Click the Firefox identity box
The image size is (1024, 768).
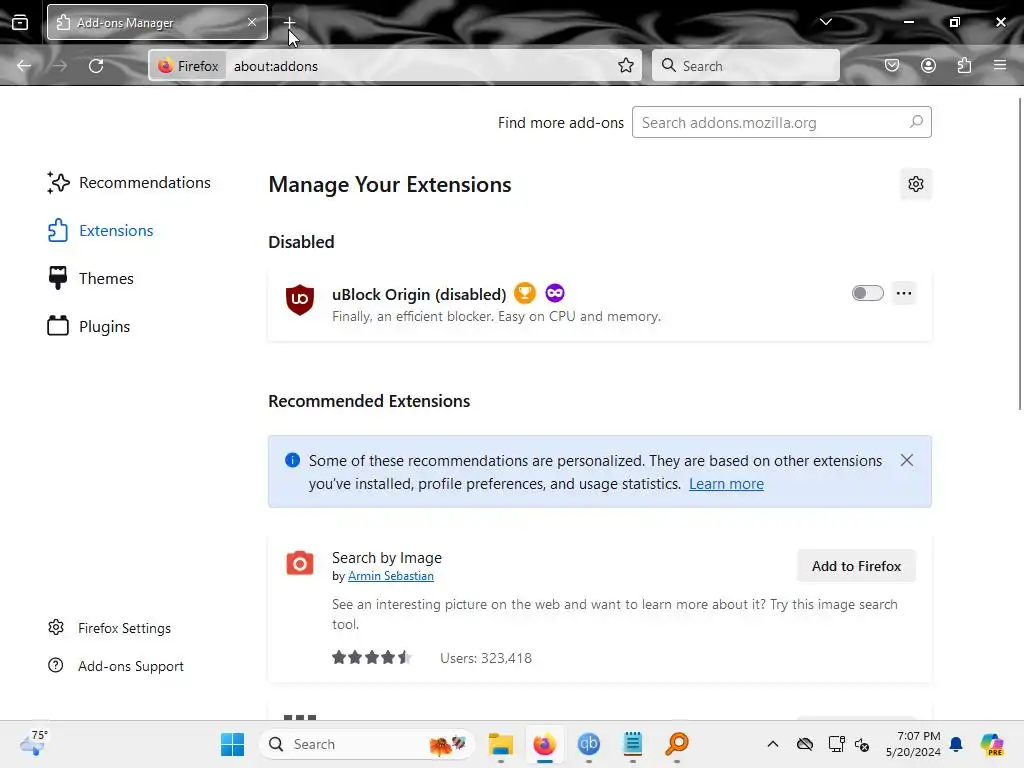(x=189, y=66)
